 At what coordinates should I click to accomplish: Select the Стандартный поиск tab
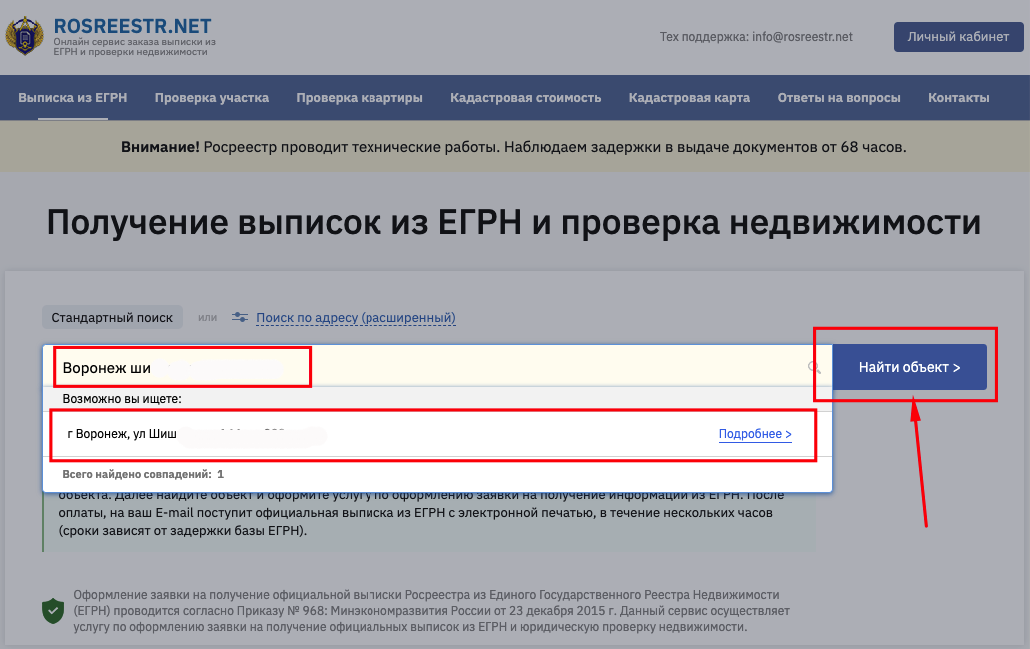112,318
